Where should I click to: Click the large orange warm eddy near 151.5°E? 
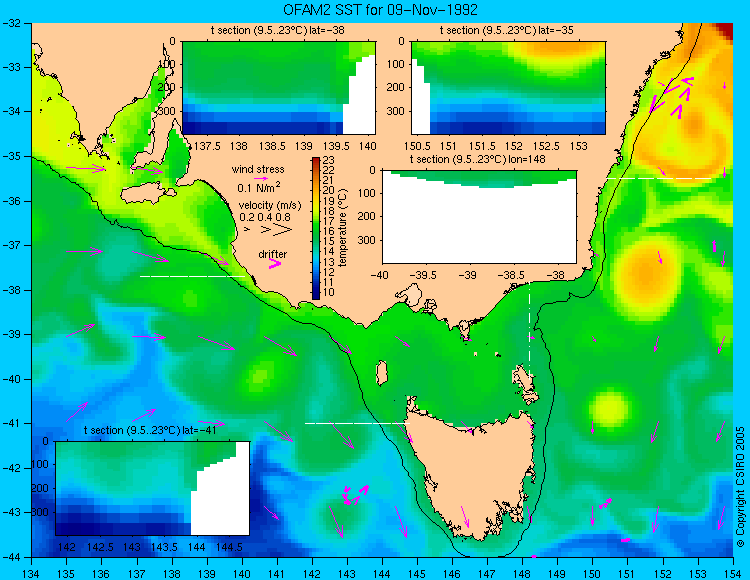[x=648, y=274]
